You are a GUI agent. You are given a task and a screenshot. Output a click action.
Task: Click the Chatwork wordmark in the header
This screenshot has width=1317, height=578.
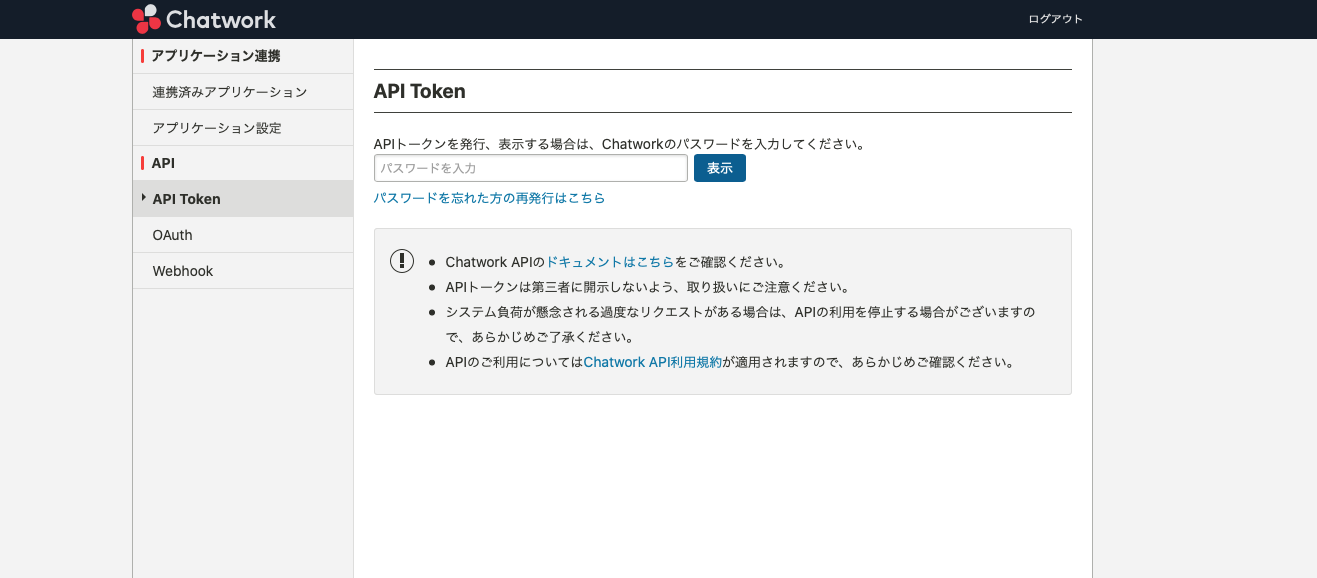(x=221, y=19)
